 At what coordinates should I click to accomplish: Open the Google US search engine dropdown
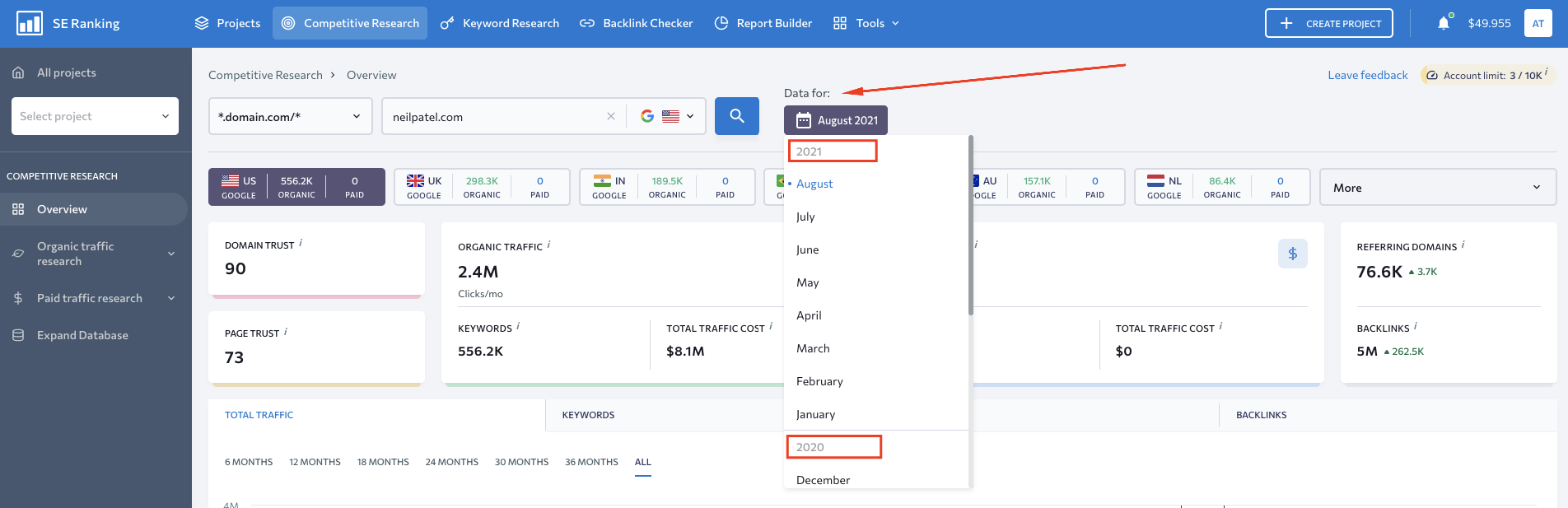pyautogui.click(x=667, y=116)
